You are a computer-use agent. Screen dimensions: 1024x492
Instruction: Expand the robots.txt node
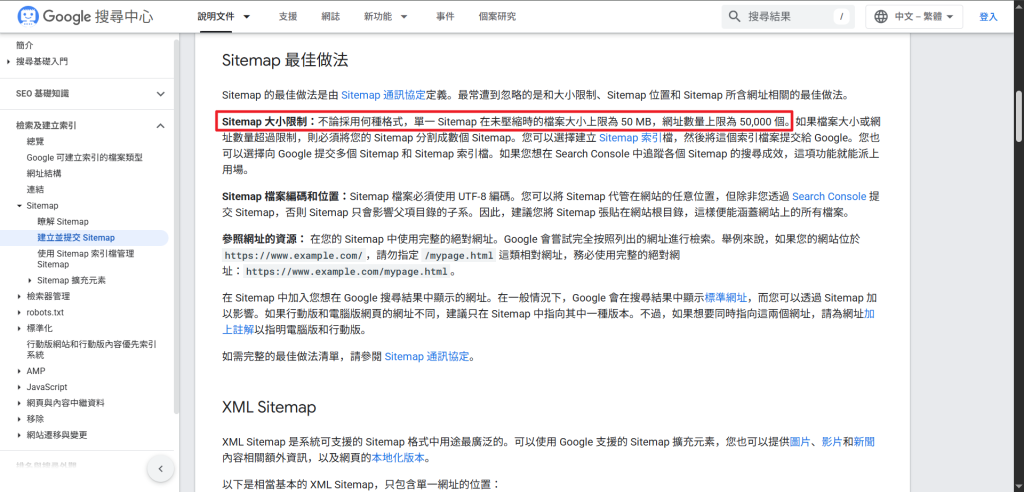pyautogui.click(x=20, y=312)
